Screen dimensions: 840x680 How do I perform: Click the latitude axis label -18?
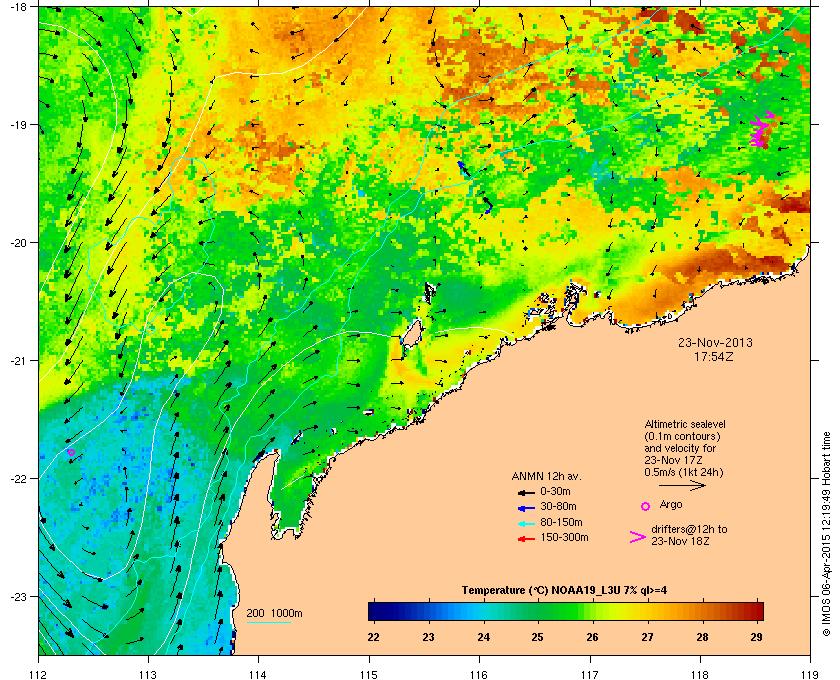tap(18, 6)
